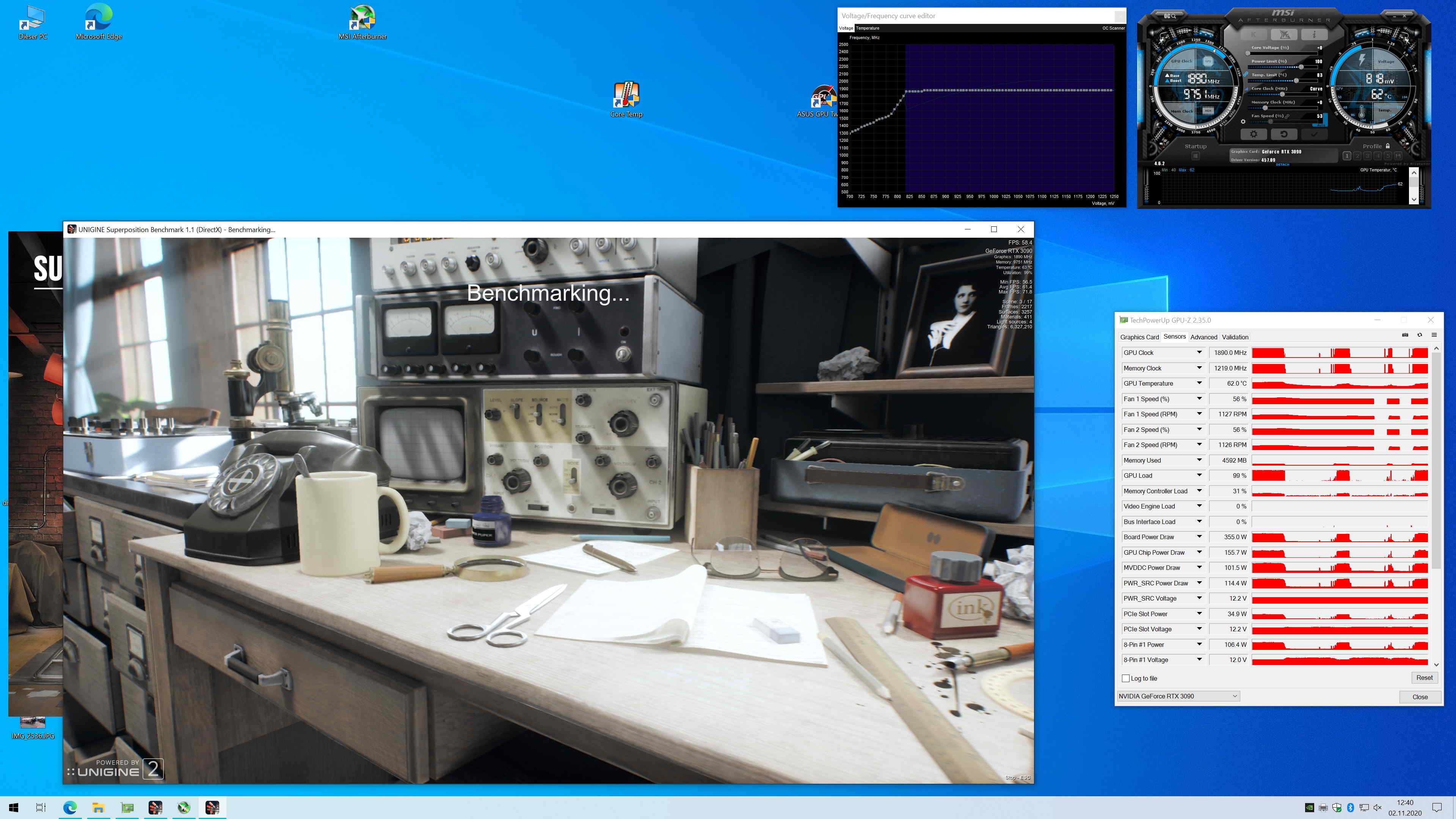Enable the 'Log to file' checkbox
The image size is (1456, 819).
(x=1125, y=678)
